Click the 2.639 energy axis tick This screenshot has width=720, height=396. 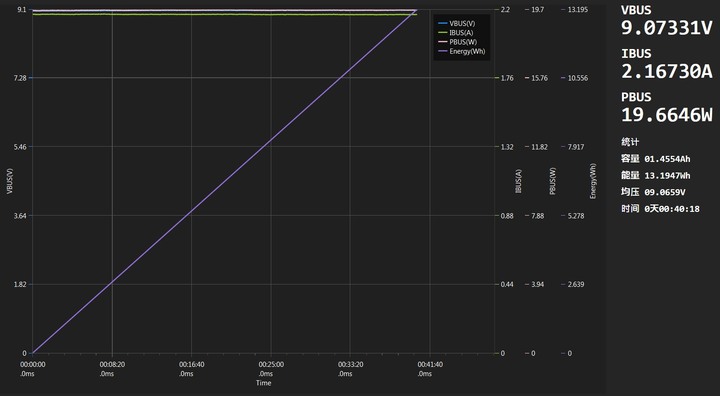[x=576, y=284]
